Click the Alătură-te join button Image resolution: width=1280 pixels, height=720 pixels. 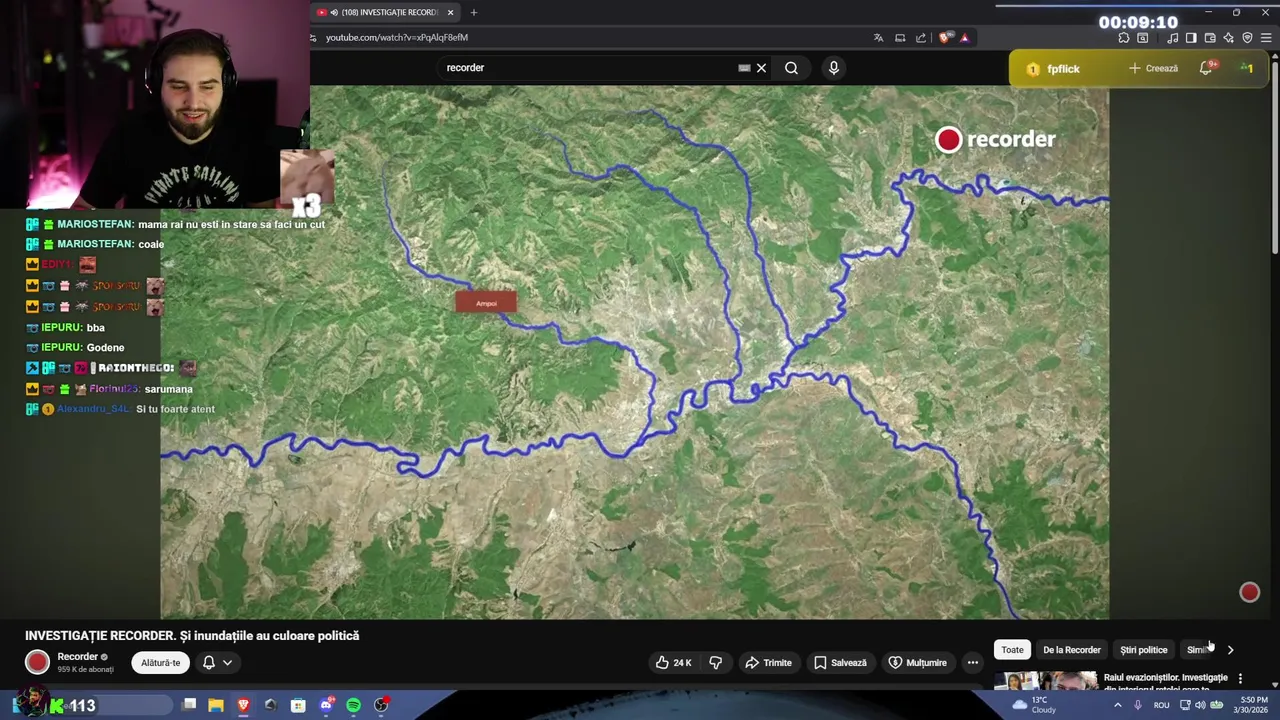160,662
